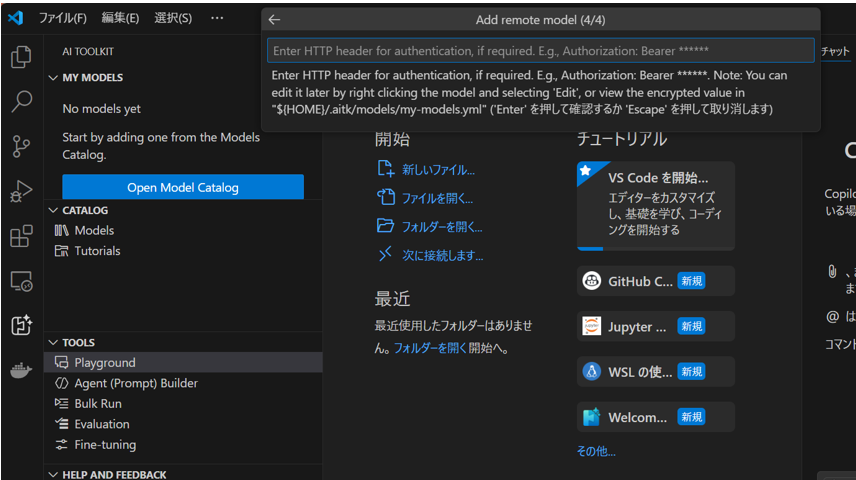This screenshot has height=480, width=856.
Task: Select the AI Toolkit activity bar icon
Action: tap(21, 325)
